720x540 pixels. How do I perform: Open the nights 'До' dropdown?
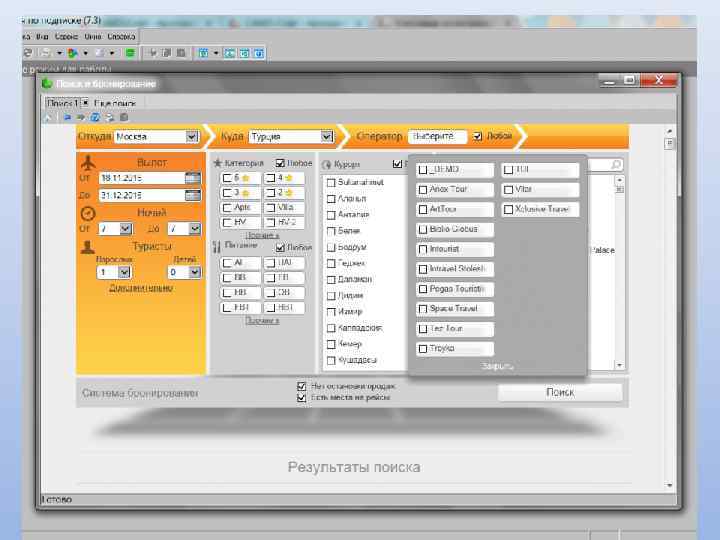pos(195,228)
